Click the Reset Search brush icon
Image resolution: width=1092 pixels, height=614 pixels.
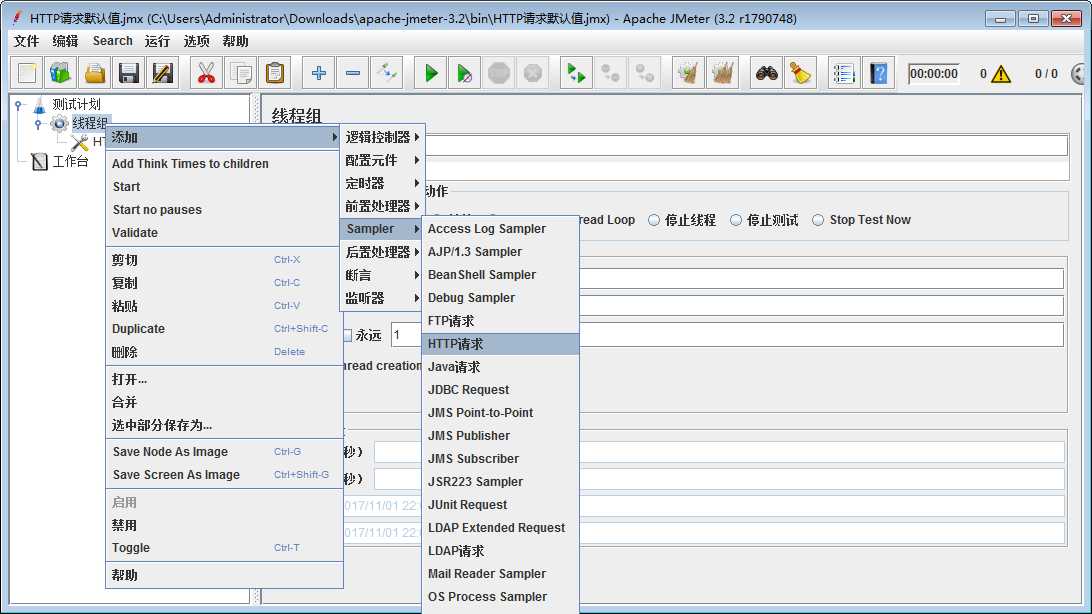click(800, 73)
